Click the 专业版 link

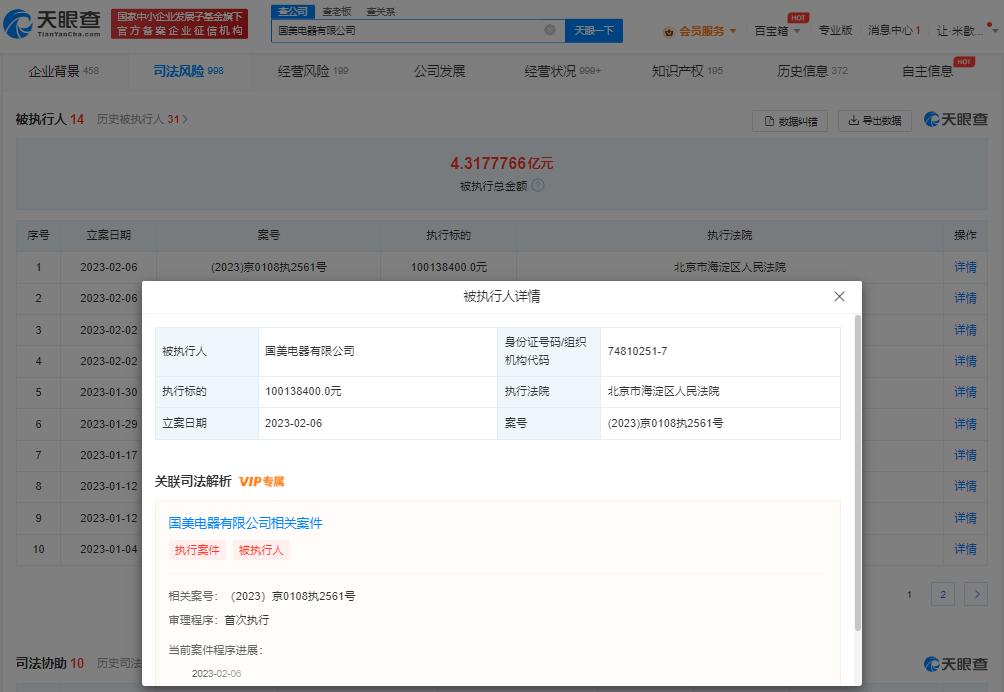coord(835,30)
